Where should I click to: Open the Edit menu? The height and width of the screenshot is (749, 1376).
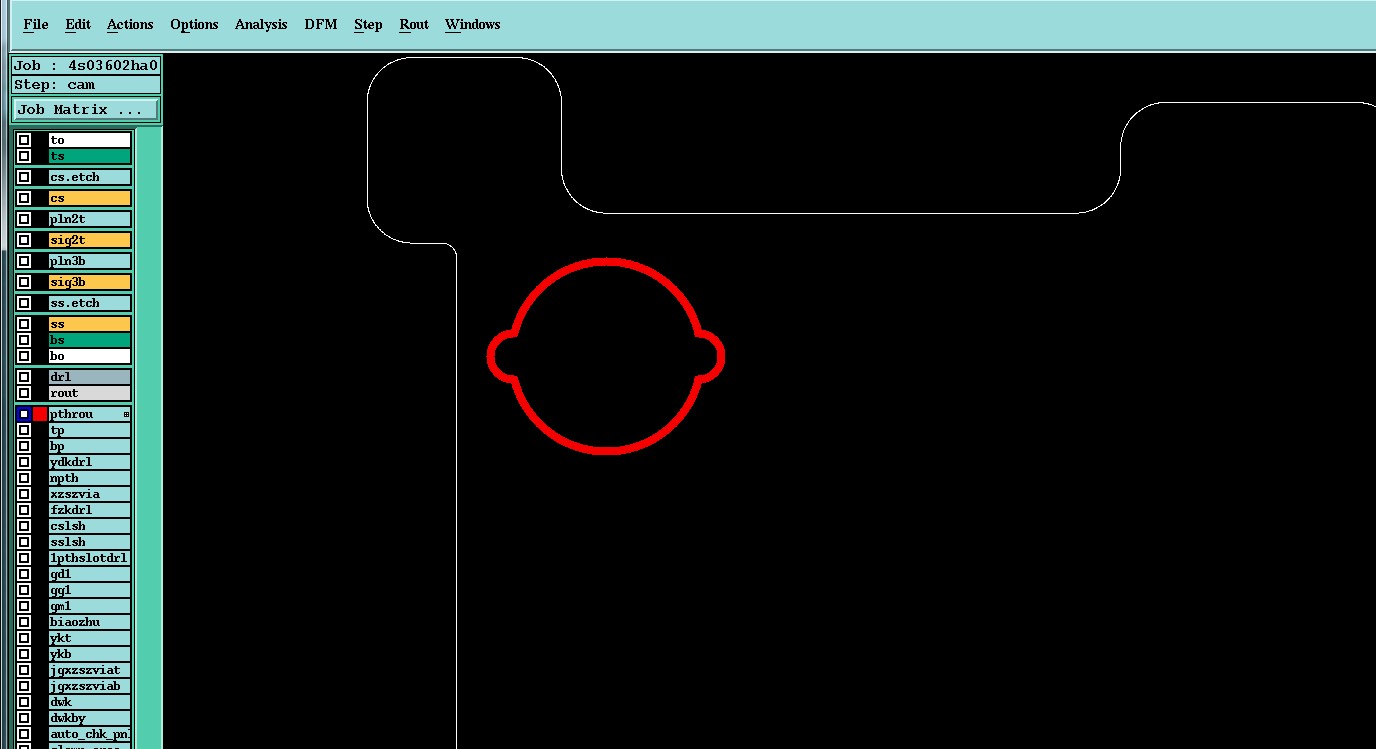tap(77, 24)
